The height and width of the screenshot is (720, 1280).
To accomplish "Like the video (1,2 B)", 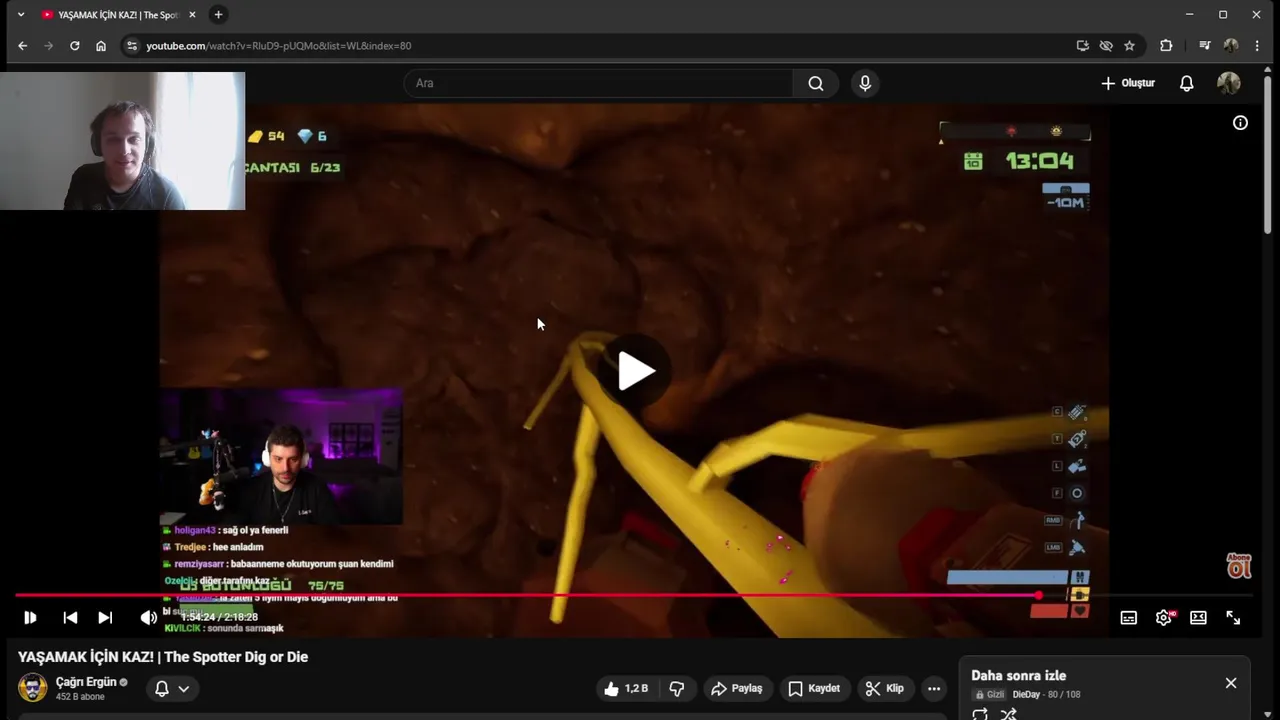I will click(626, 688).
